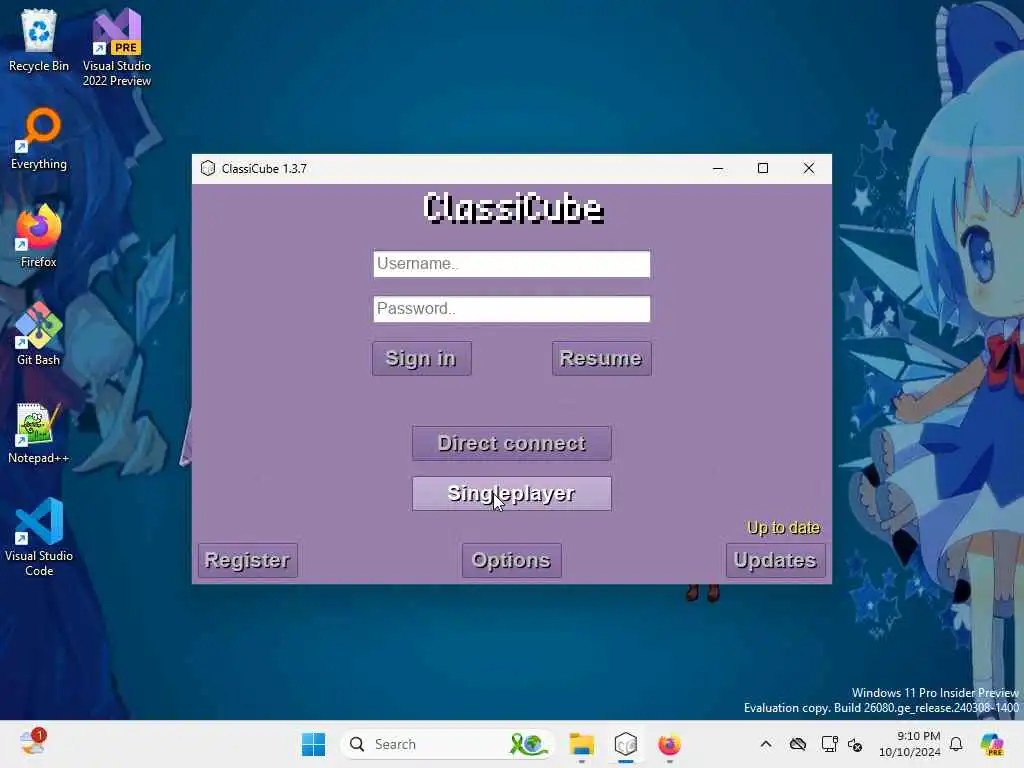The width and height of the screenshot is (1024, 768).
Task: Expand the hidden system tray icons
Action: tap(766, 744)
